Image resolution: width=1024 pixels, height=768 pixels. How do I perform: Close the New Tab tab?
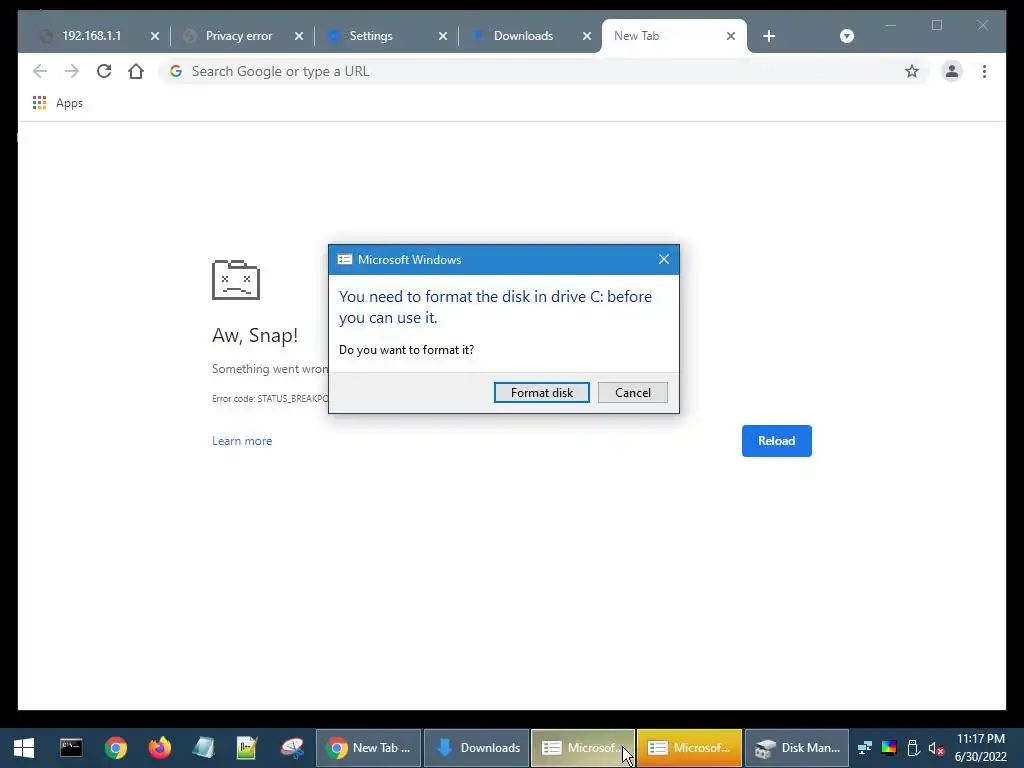click(x=731, y=36)
